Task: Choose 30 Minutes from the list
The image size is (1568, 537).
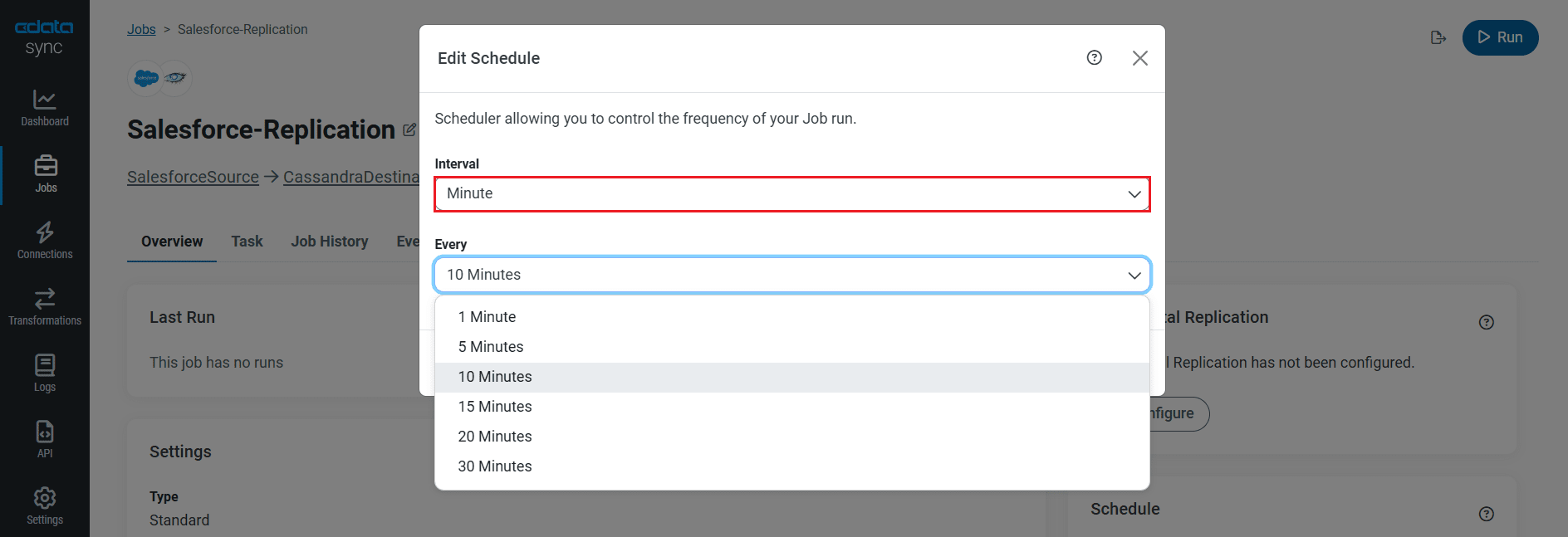Action: click(x=495, y=466)
